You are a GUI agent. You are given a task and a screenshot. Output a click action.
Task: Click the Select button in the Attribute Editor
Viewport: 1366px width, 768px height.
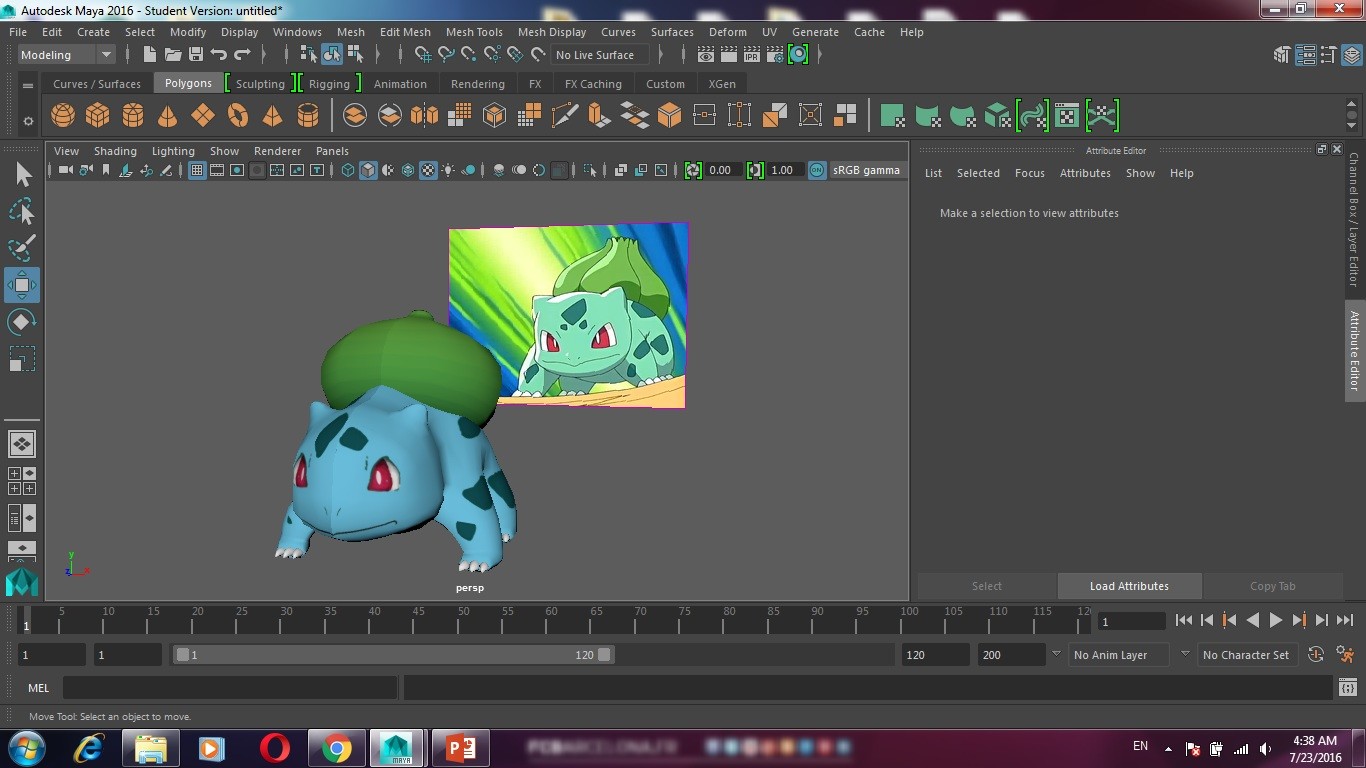pyautogui.click(x=987, y=586)
